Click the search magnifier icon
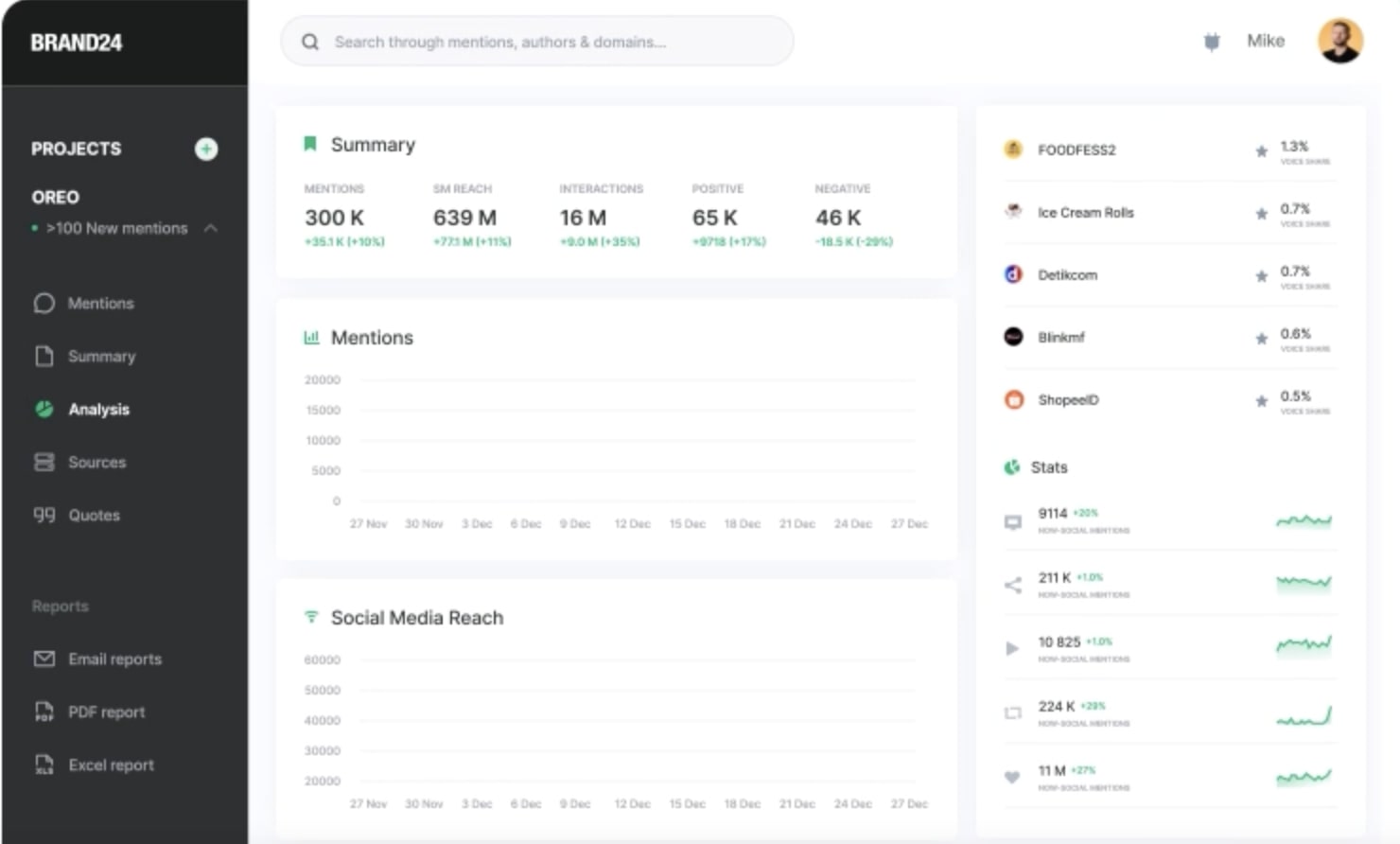This screenshot has width=1400, height=844. coord(310,42)
